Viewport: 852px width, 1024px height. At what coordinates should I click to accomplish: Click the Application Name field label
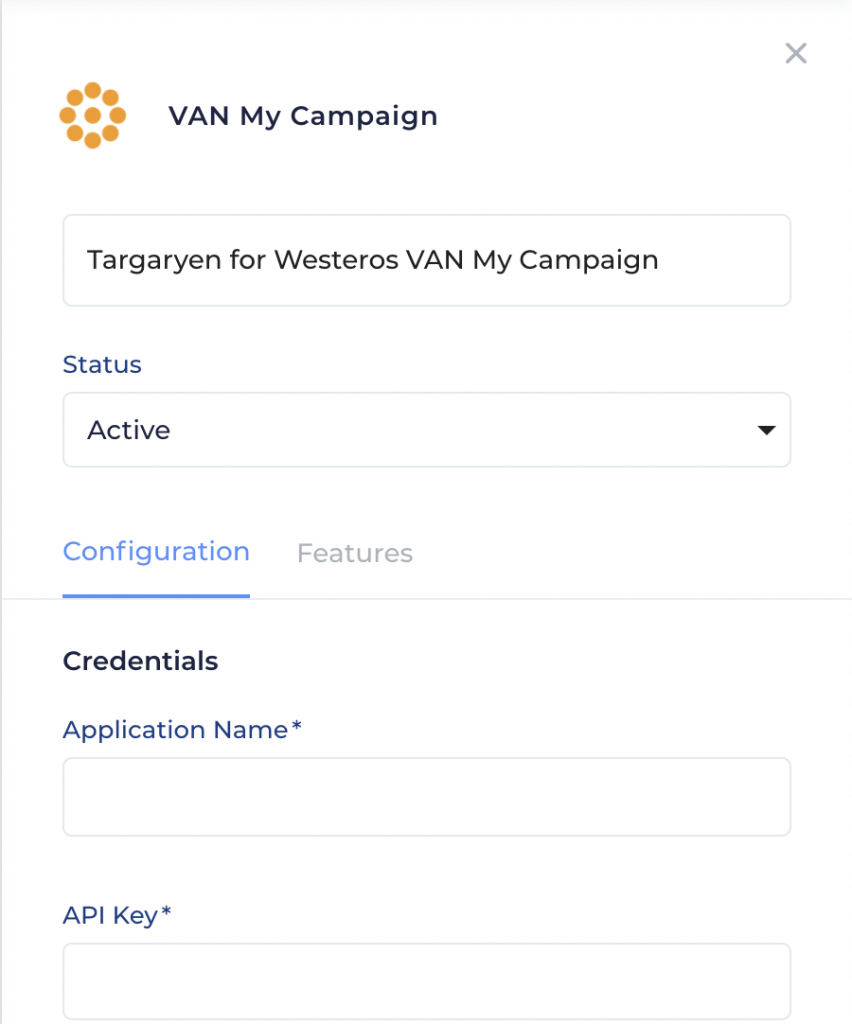coord(175,730)
